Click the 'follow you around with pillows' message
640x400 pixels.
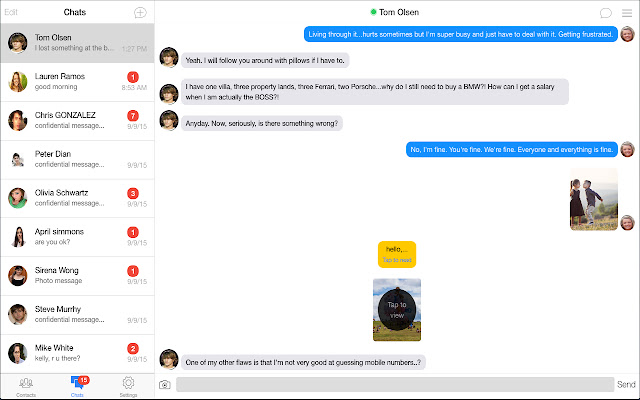coord(265,60)
